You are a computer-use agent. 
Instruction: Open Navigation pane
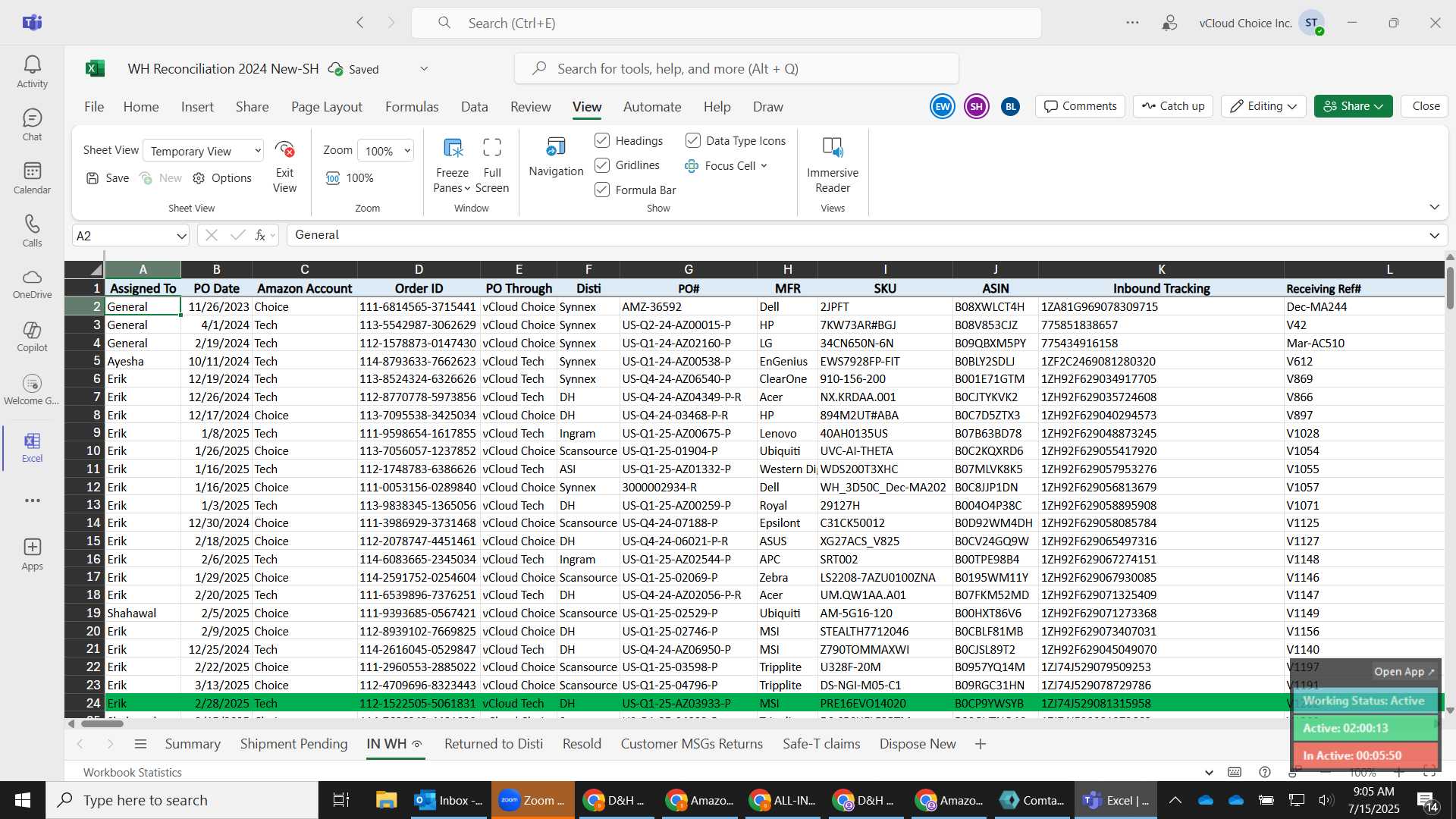pyautogui.click(x=556, y=157)
